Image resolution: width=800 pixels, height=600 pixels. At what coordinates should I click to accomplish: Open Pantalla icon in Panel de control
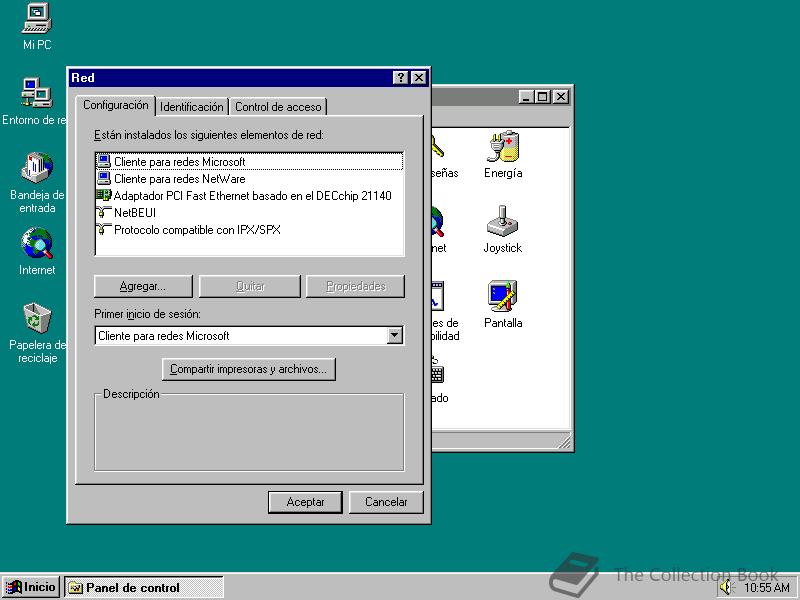[x=503, y=304]
